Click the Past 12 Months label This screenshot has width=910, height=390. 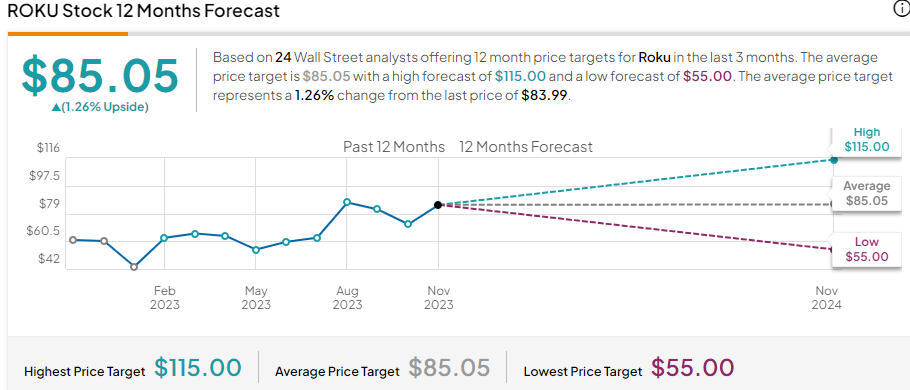[x=394, y=147]
